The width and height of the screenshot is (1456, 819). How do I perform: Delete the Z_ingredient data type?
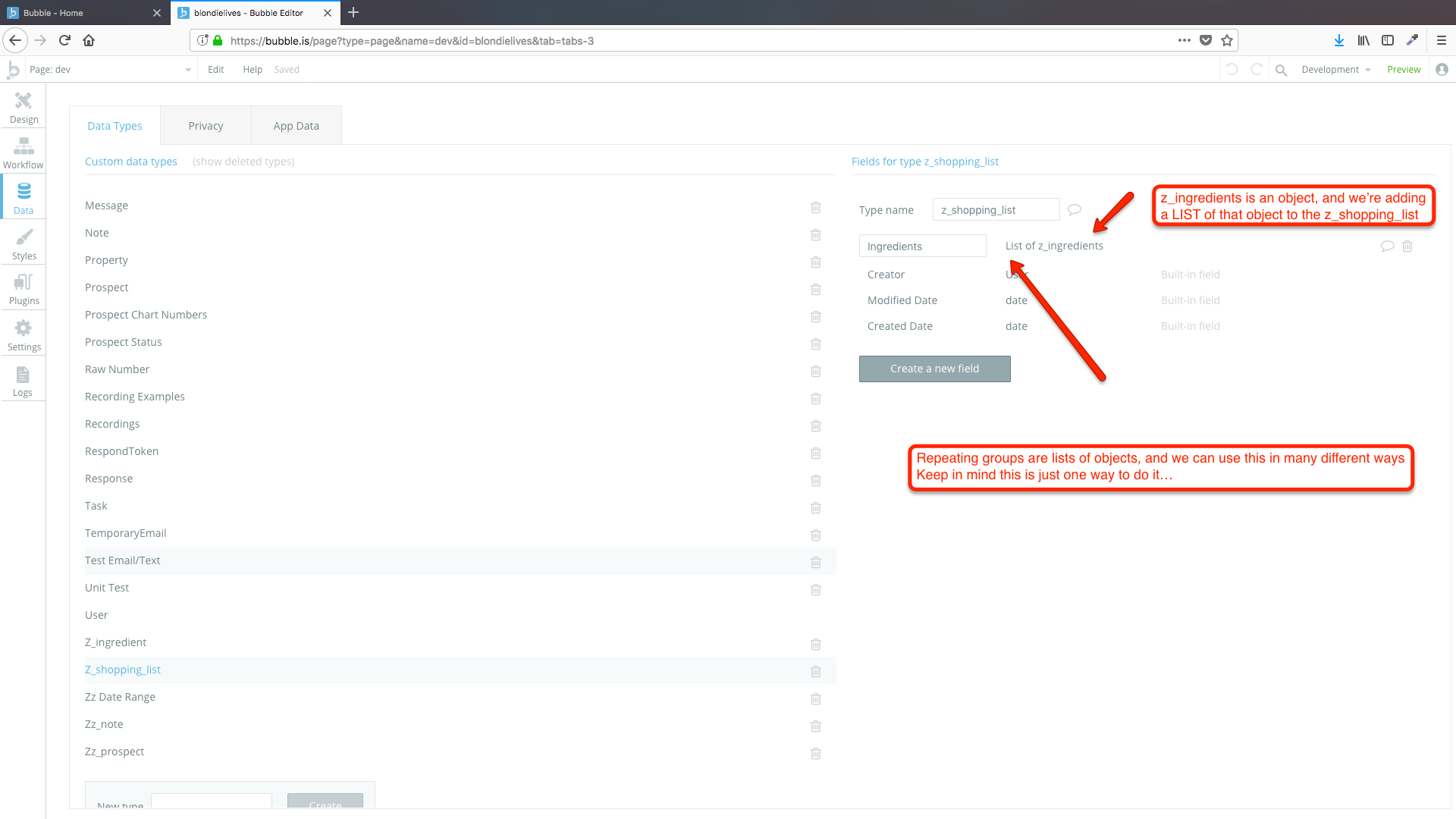click(816, 644)
